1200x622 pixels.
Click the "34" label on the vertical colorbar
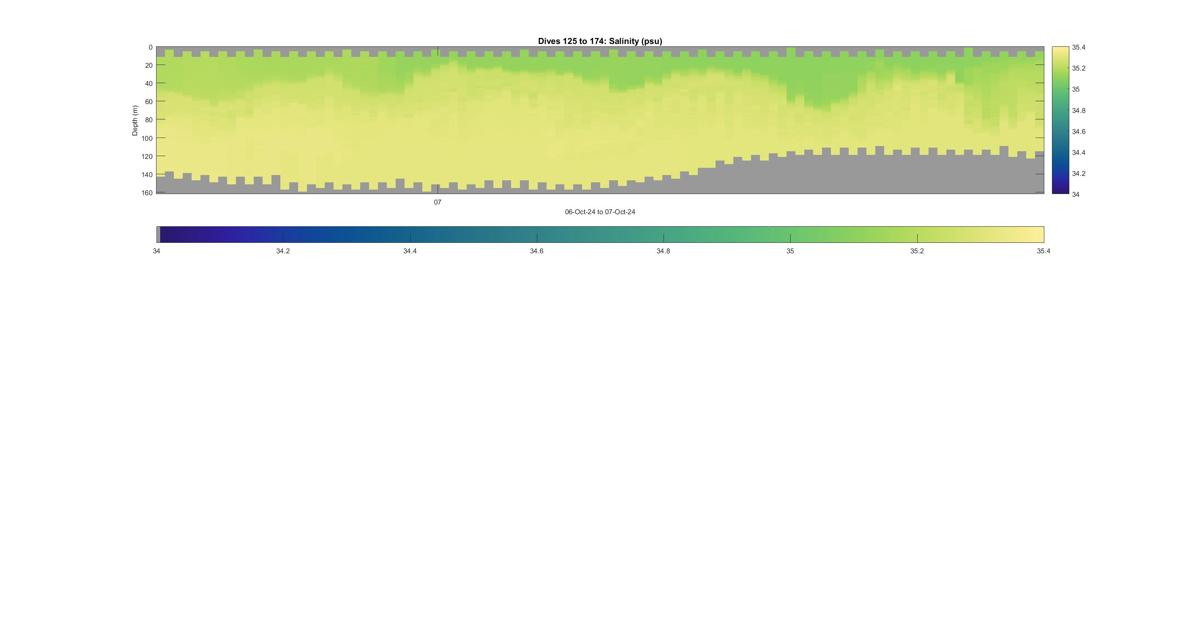1076,194
